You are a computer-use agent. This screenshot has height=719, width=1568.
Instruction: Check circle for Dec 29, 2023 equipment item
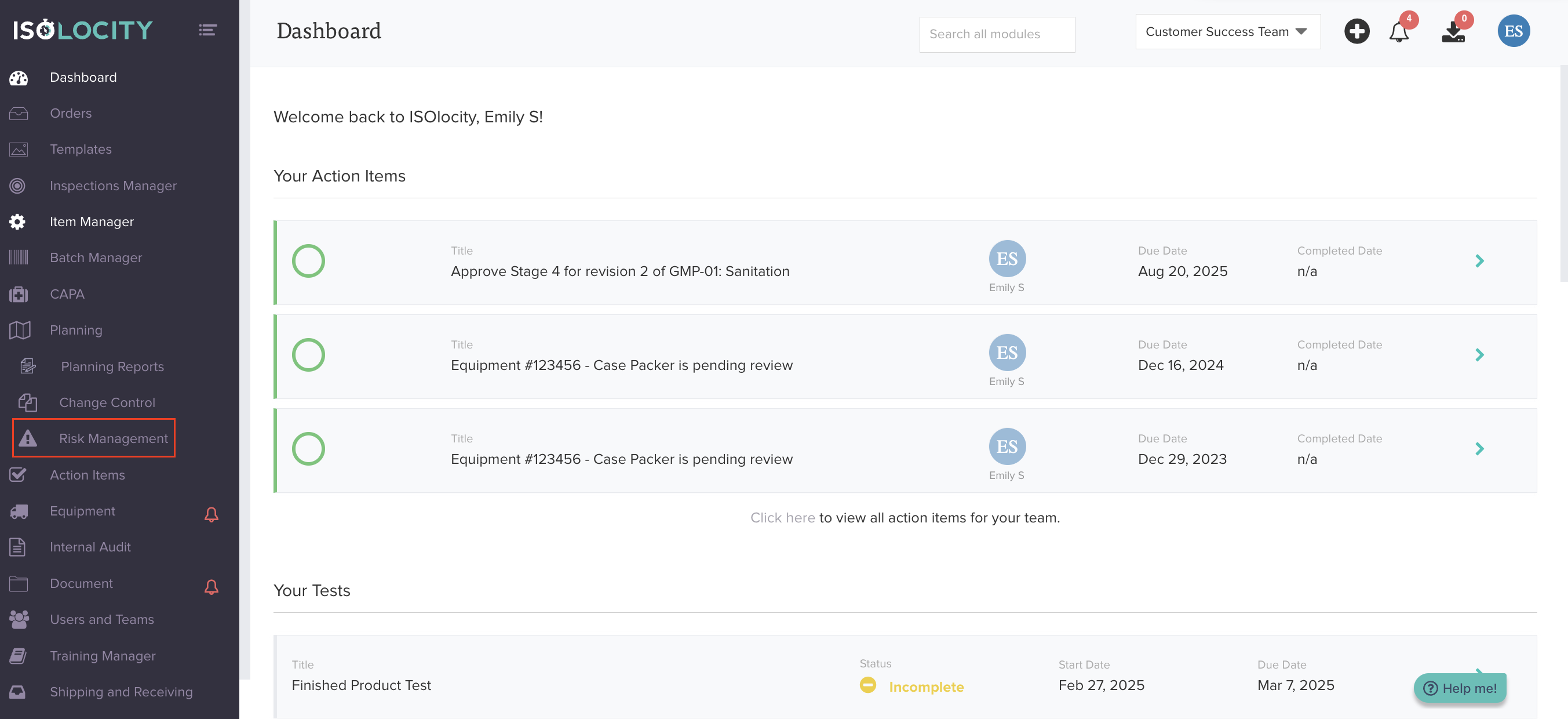coord(308,449)
